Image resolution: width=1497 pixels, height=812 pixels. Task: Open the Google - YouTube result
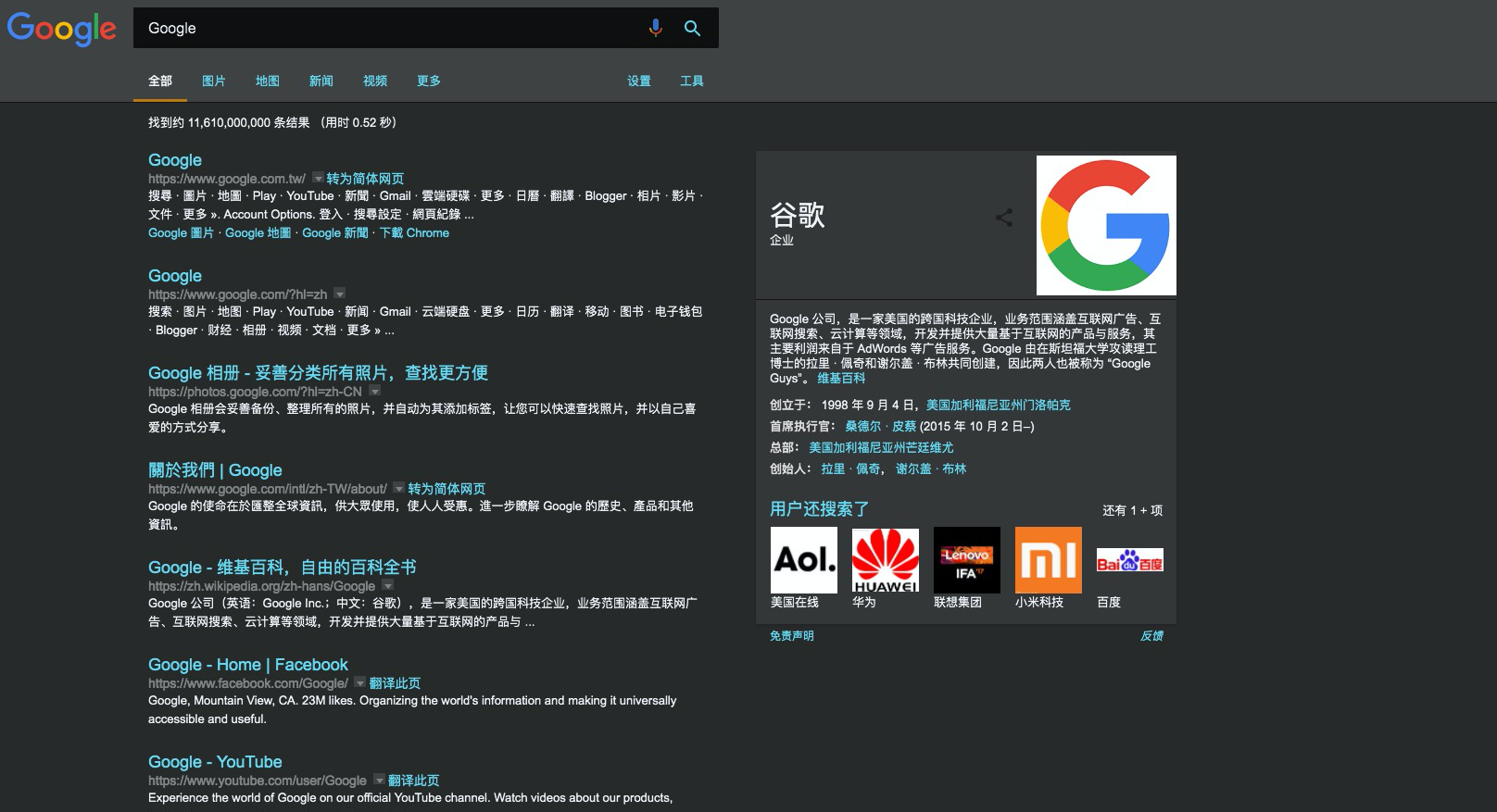(x=215, y=762)
